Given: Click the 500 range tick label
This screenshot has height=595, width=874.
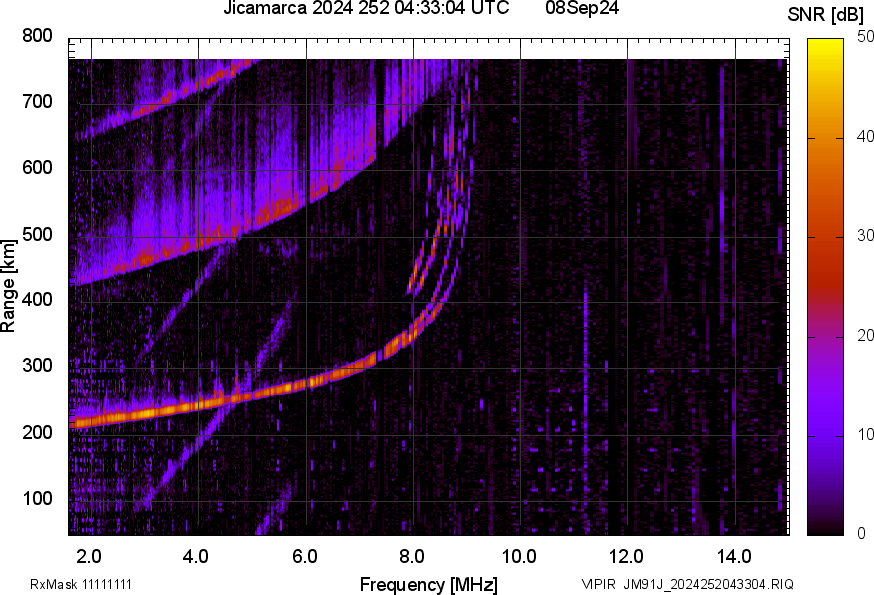Looking at the screenshot, I should point(37,235).
